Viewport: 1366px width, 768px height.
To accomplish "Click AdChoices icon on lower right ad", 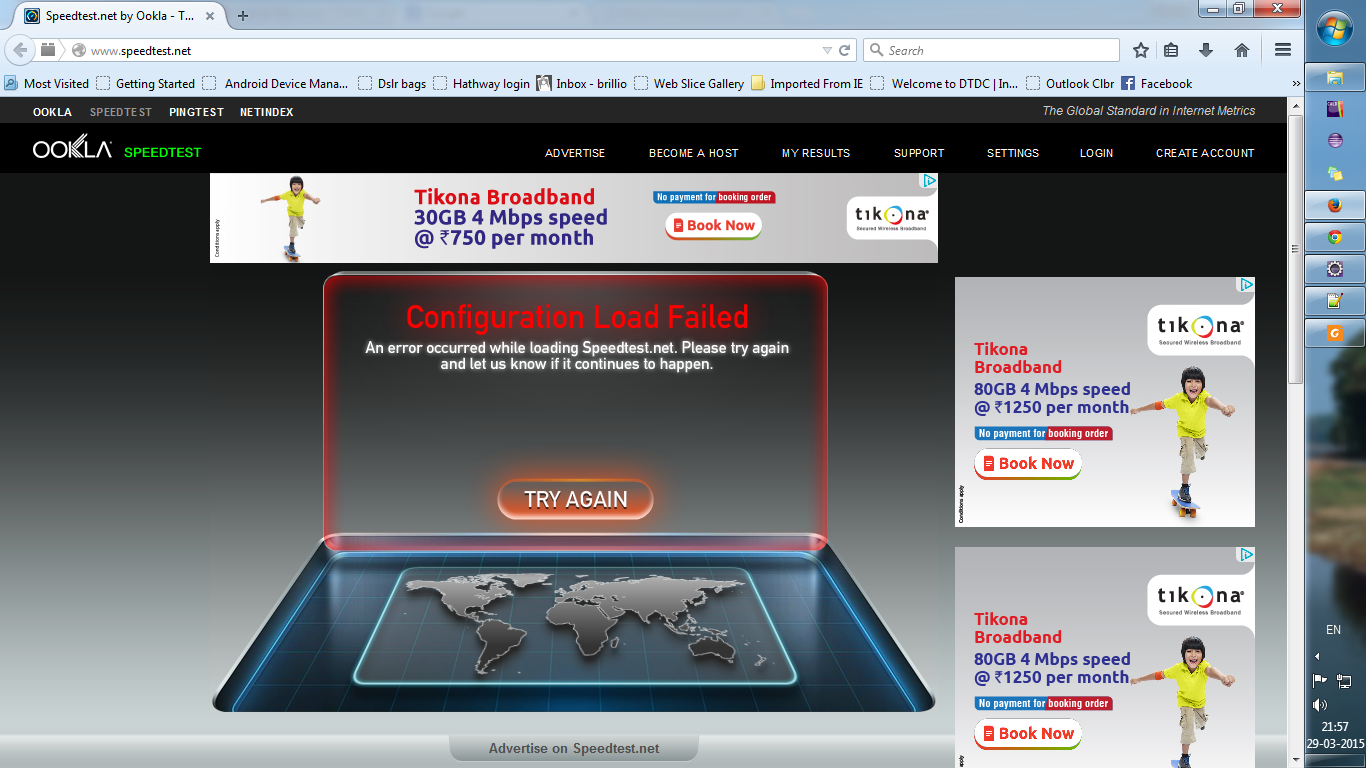I will 1246,555.
